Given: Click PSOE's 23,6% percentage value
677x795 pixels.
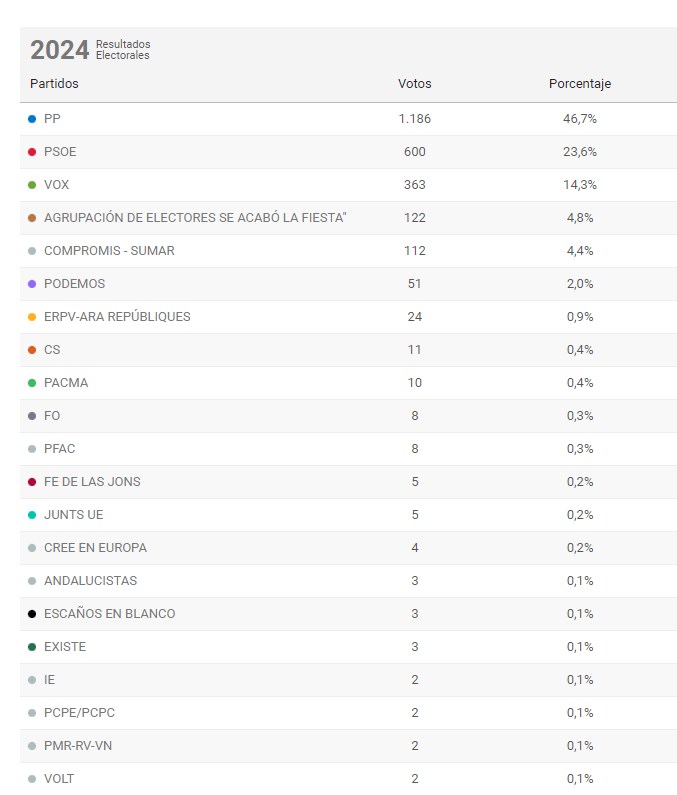Looking at the screenshot, I should point(580,152).
